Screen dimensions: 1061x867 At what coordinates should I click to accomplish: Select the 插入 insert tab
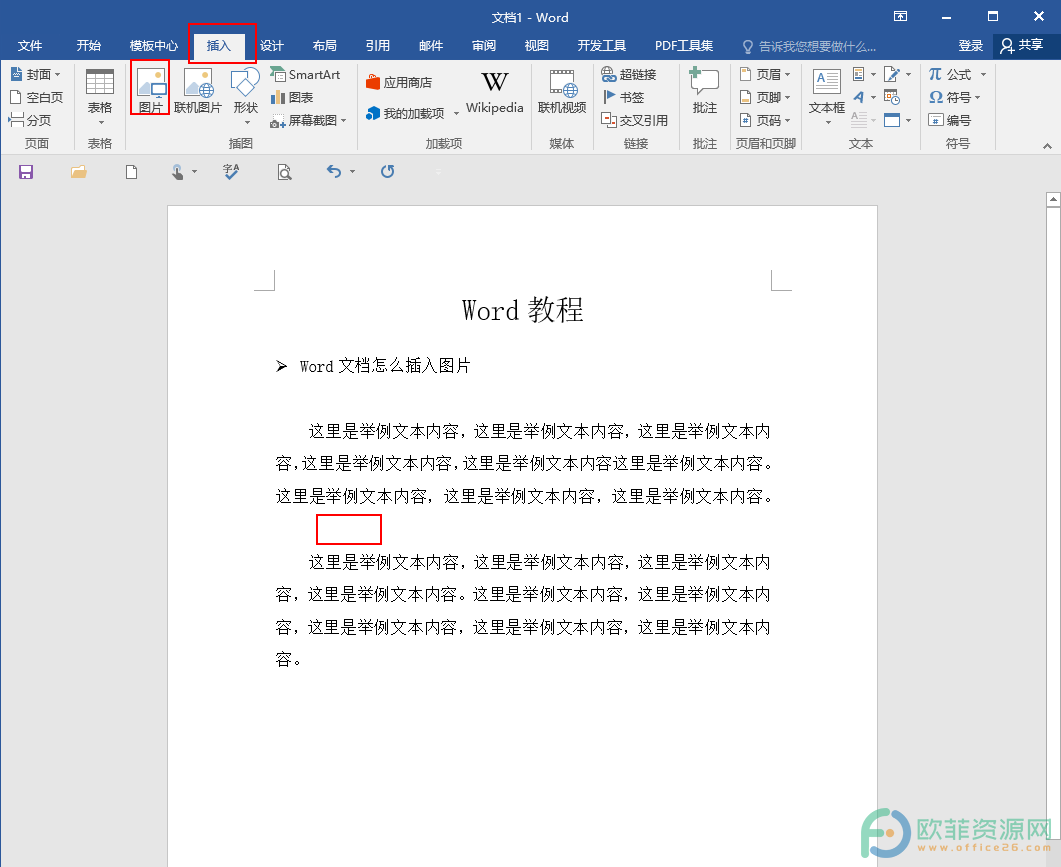219,45
